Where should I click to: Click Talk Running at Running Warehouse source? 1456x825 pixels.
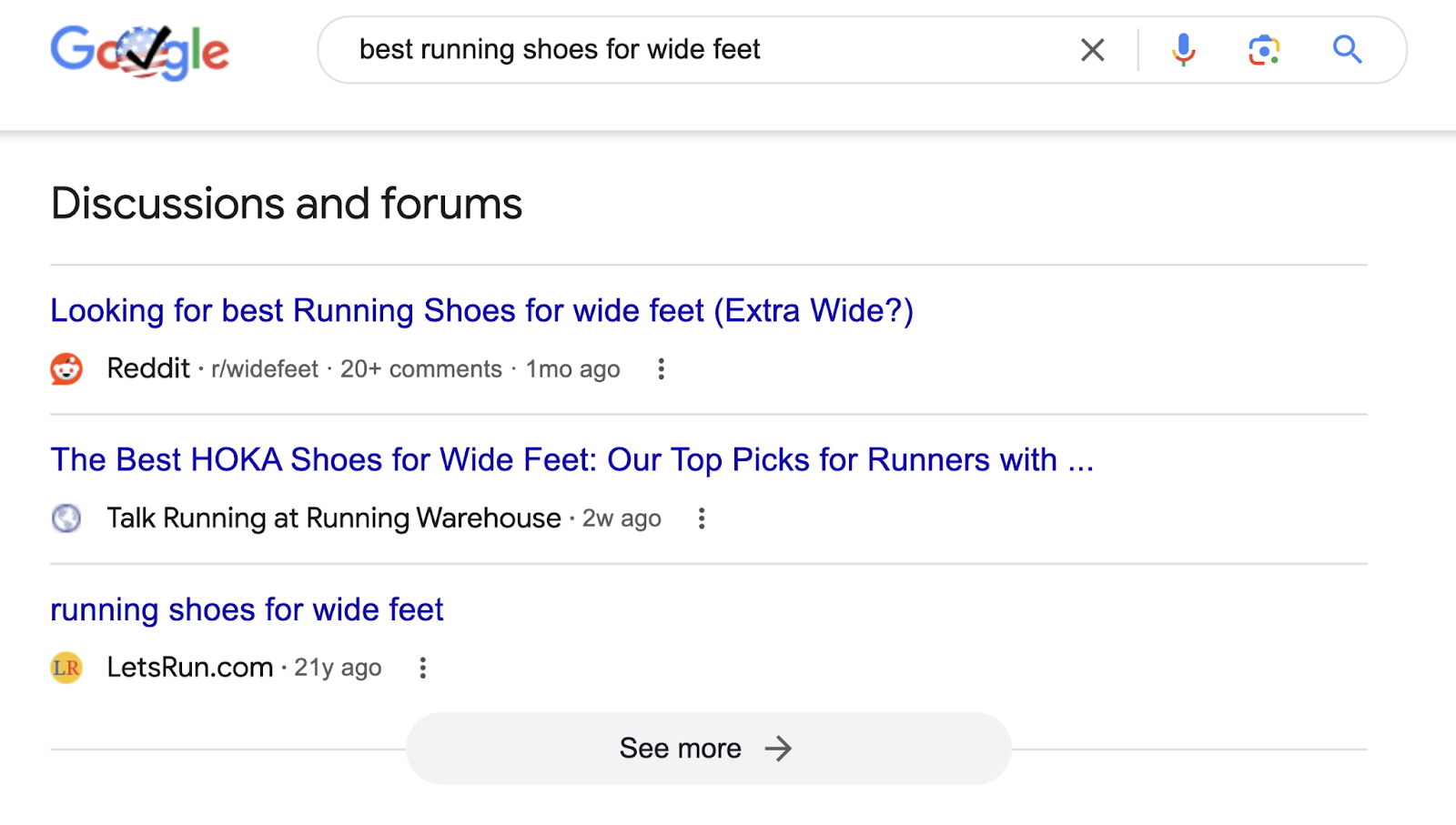(333, 518)
